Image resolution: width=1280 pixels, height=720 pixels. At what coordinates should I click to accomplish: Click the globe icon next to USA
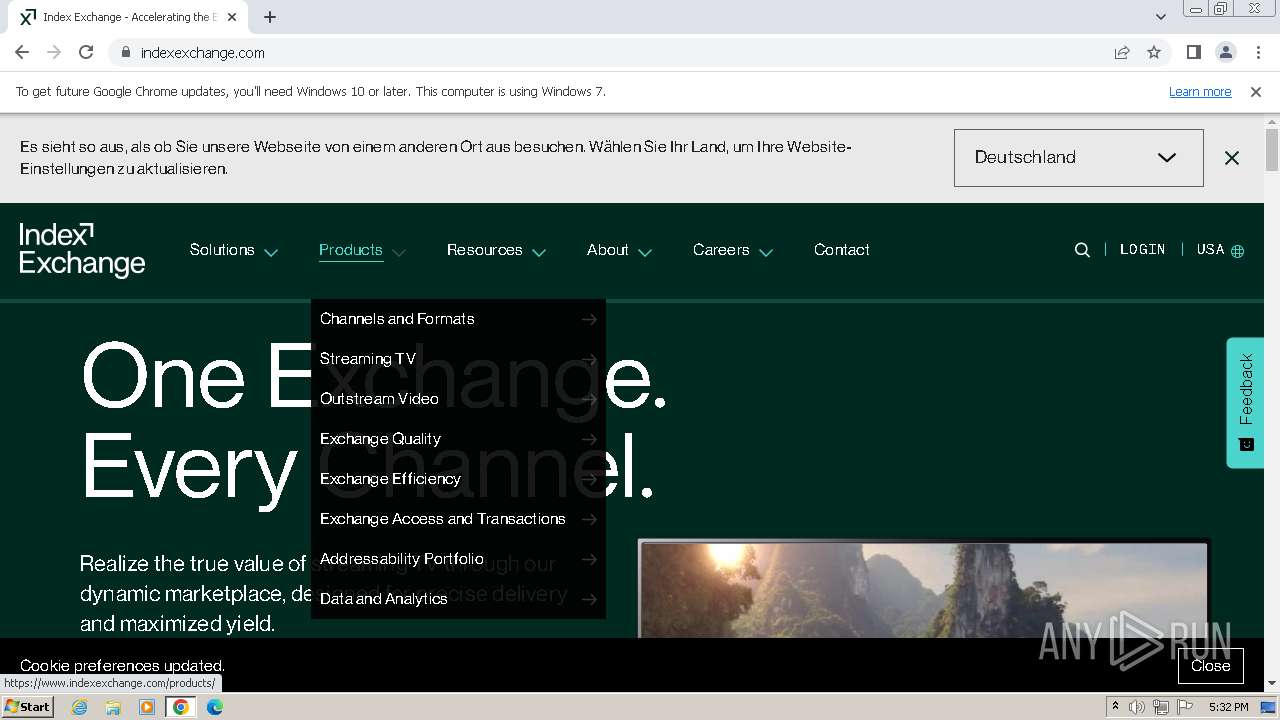1238,251
